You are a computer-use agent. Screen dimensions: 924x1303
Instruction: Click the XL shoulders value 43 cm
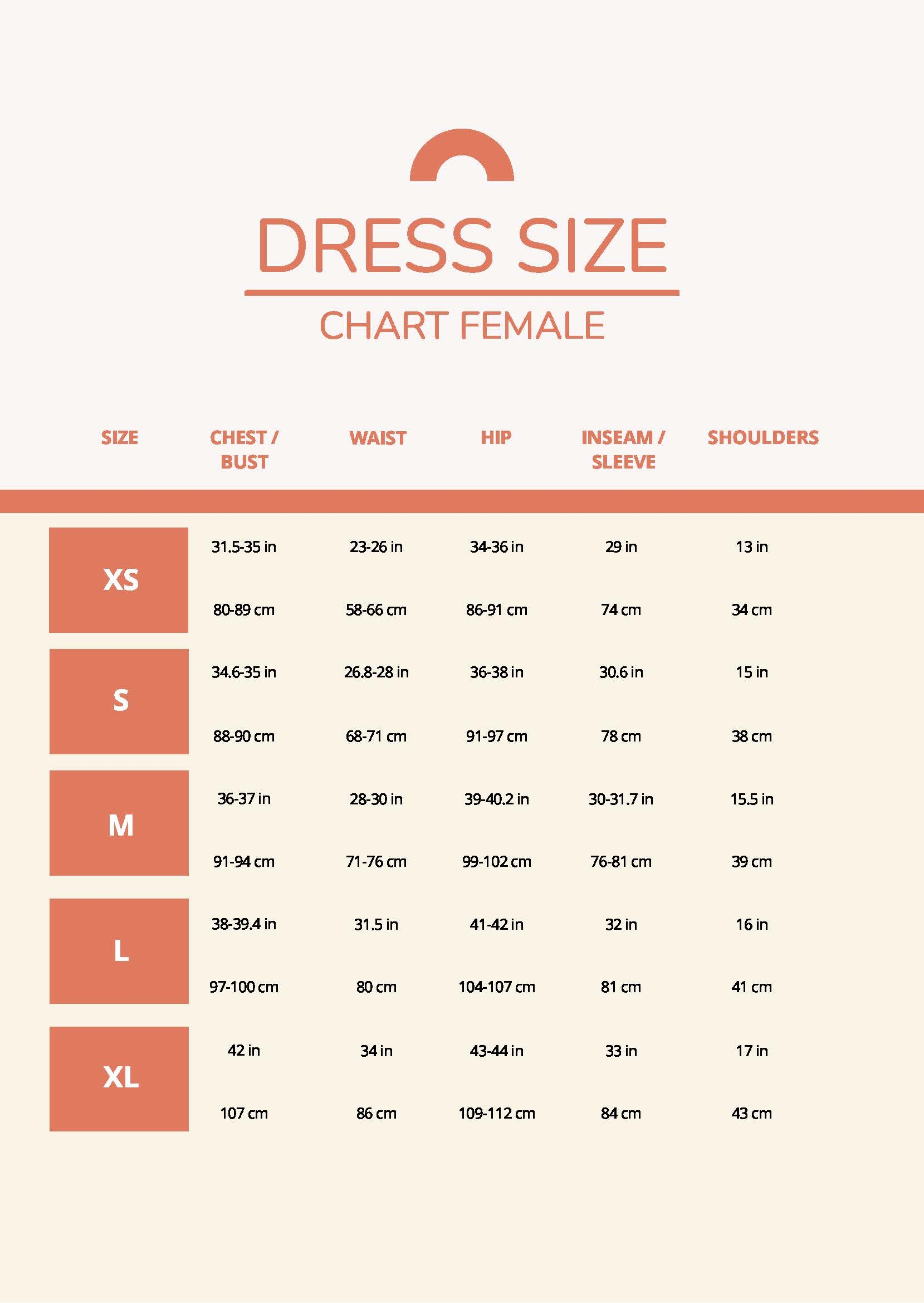click(751, 1113)
